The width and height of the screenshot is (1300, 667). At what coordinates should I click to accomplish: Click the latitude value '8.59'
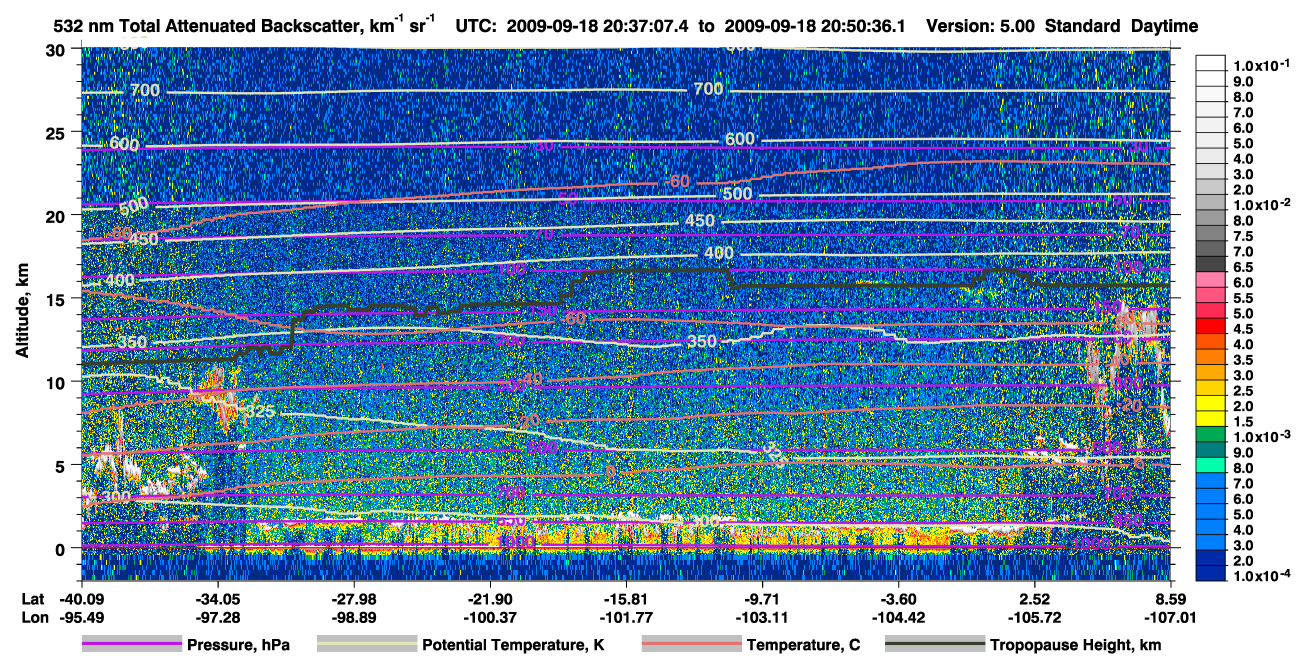1171,598
